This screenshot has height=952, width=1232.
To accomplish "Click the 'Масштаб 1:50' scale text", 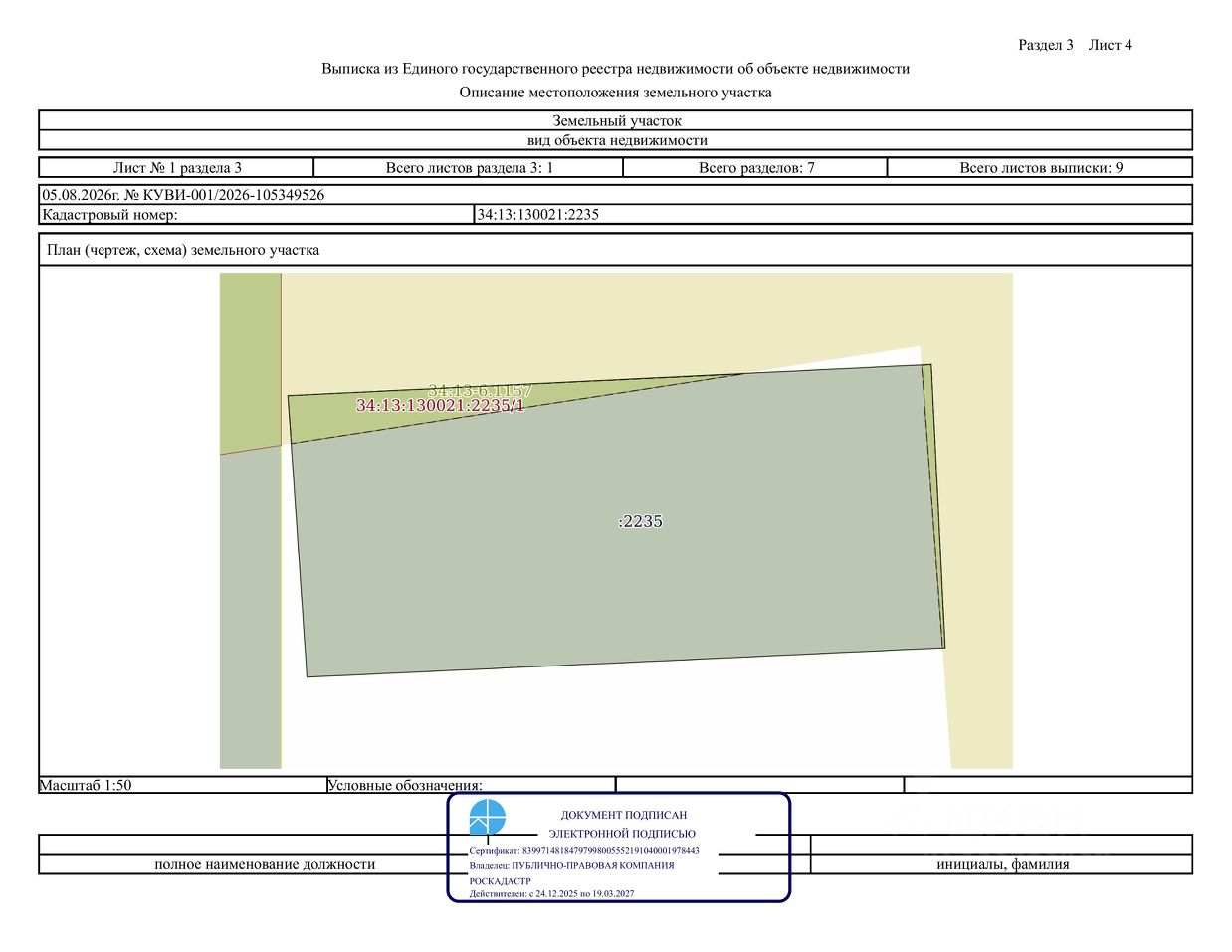I will tap(86, 785).
